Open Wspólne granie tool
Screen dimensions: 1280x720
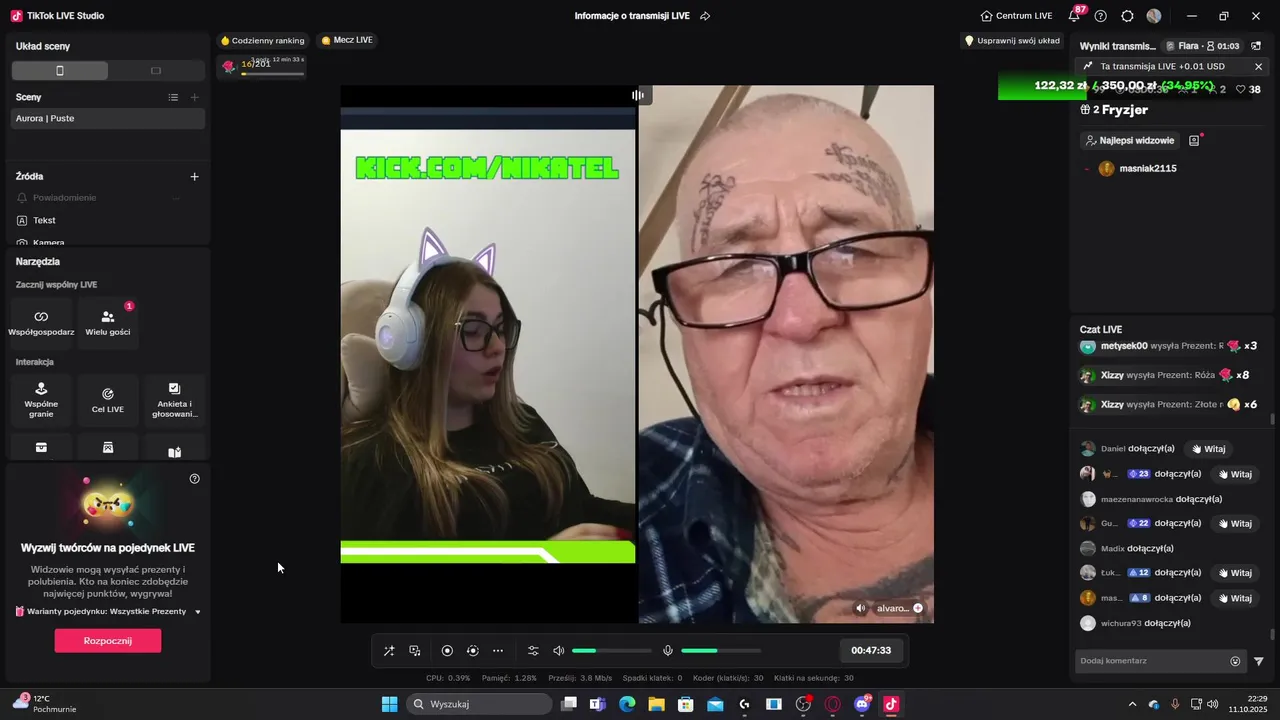41,400
